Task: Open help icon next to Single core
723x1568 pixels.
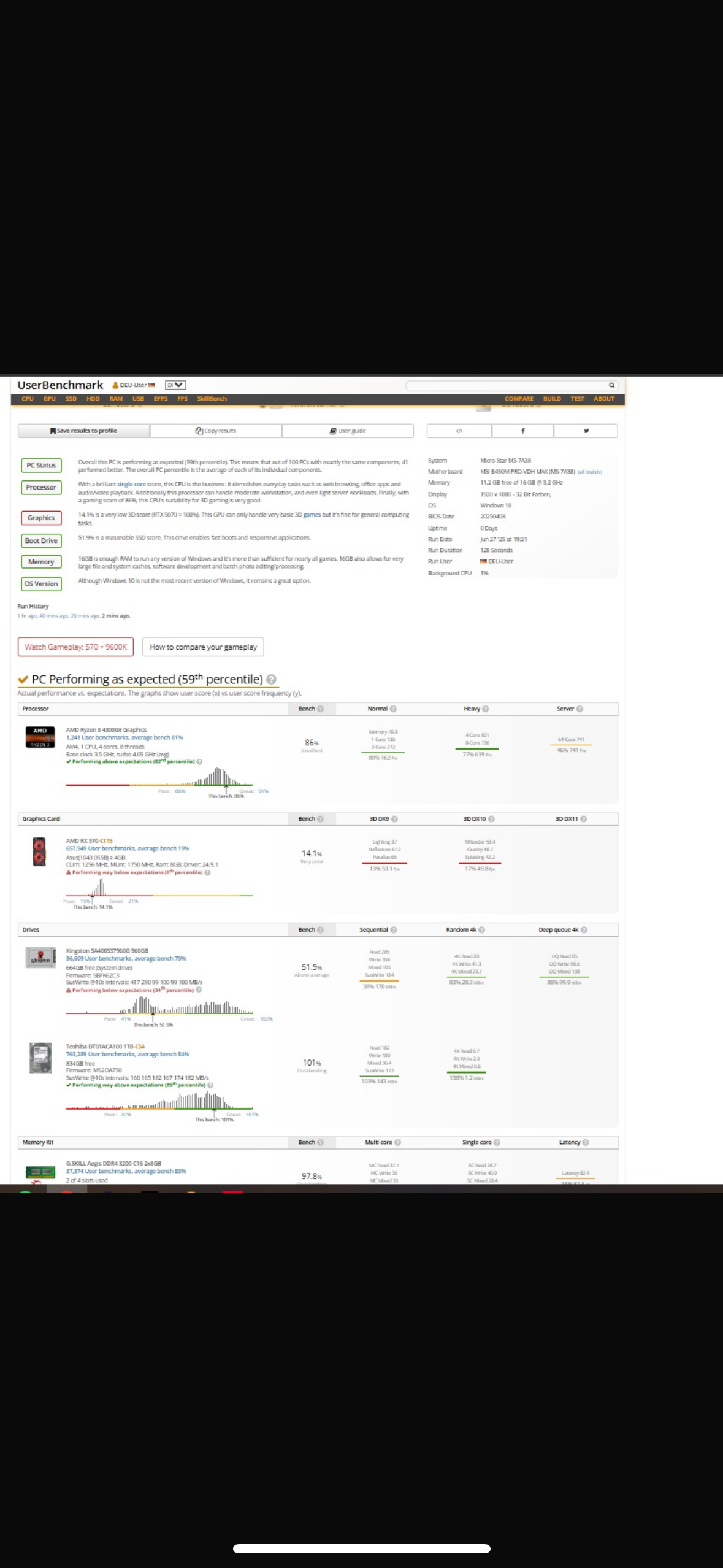Action: tap(497, 1142)
